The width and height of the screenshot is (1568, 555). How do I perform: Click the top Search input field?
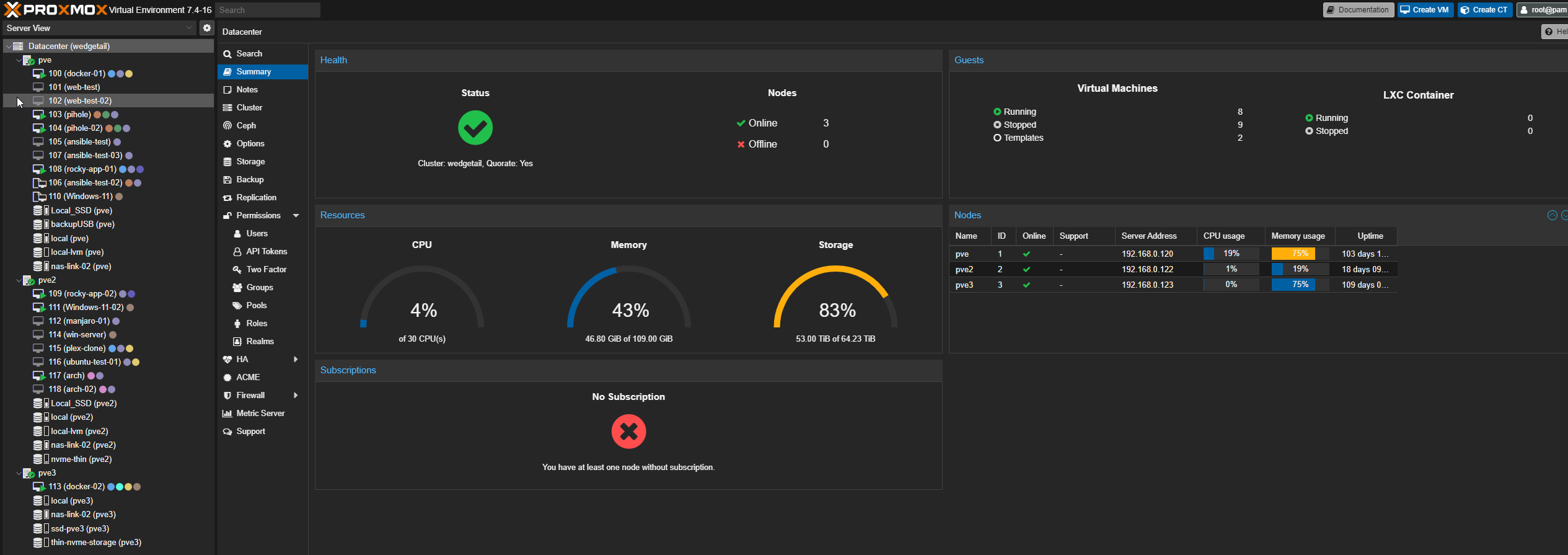pyautogui.click(x=268, y=10)
